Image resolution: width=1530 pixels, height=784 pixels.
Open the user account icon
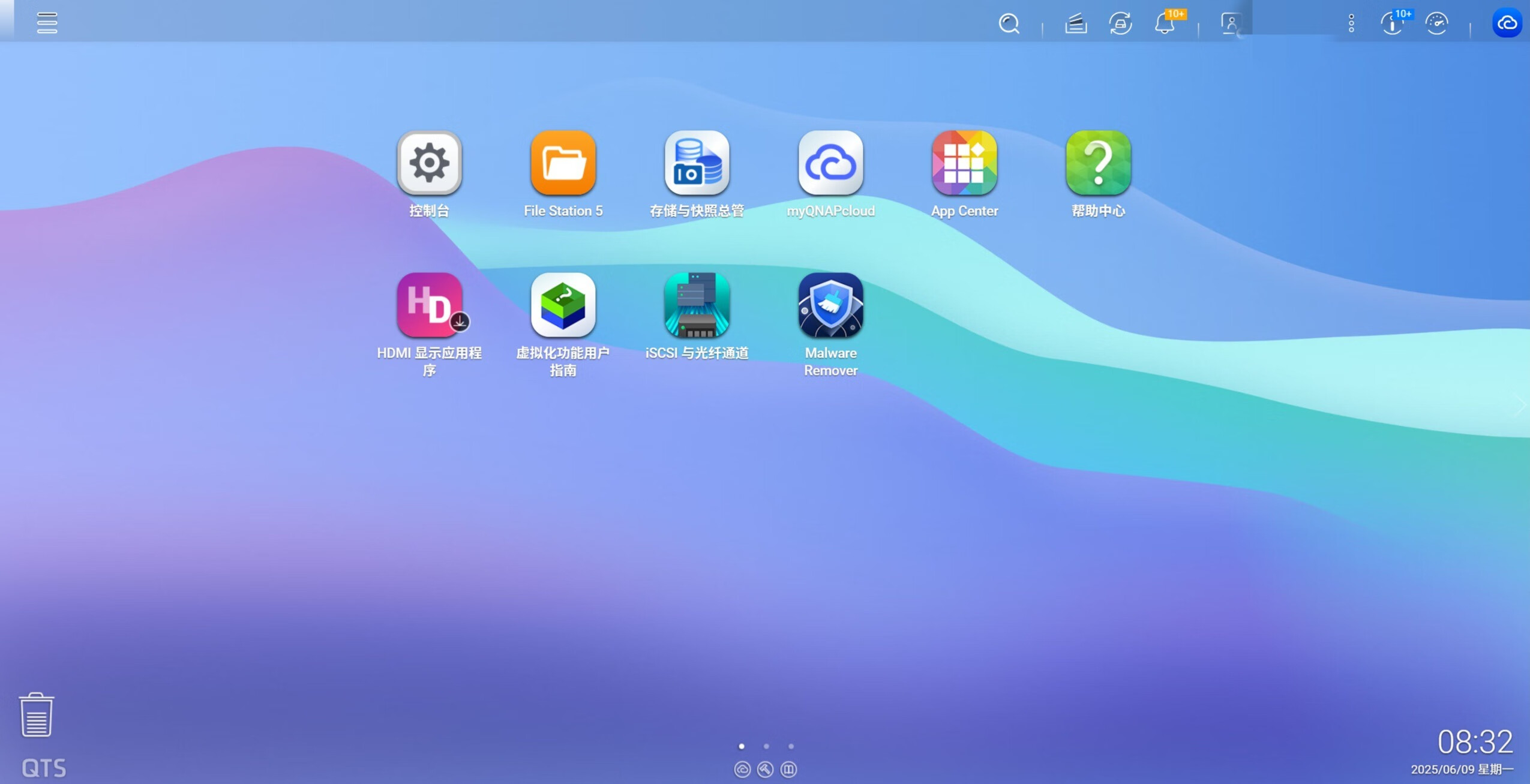[x=1231, y=23]
